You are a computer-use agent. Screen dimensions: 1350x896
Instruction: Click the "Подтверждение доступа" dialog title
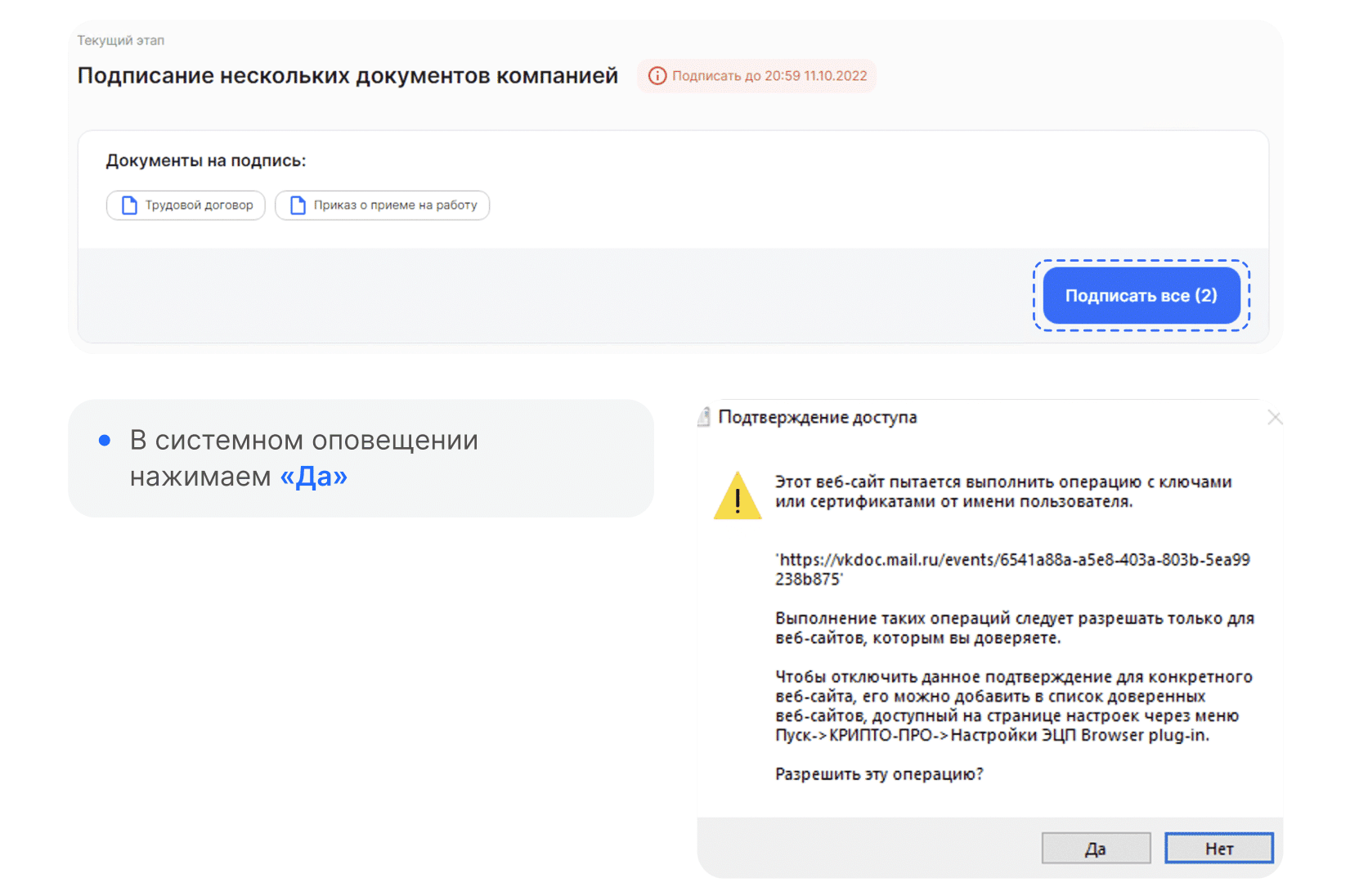pyautogui.click(x=818, y=417)
